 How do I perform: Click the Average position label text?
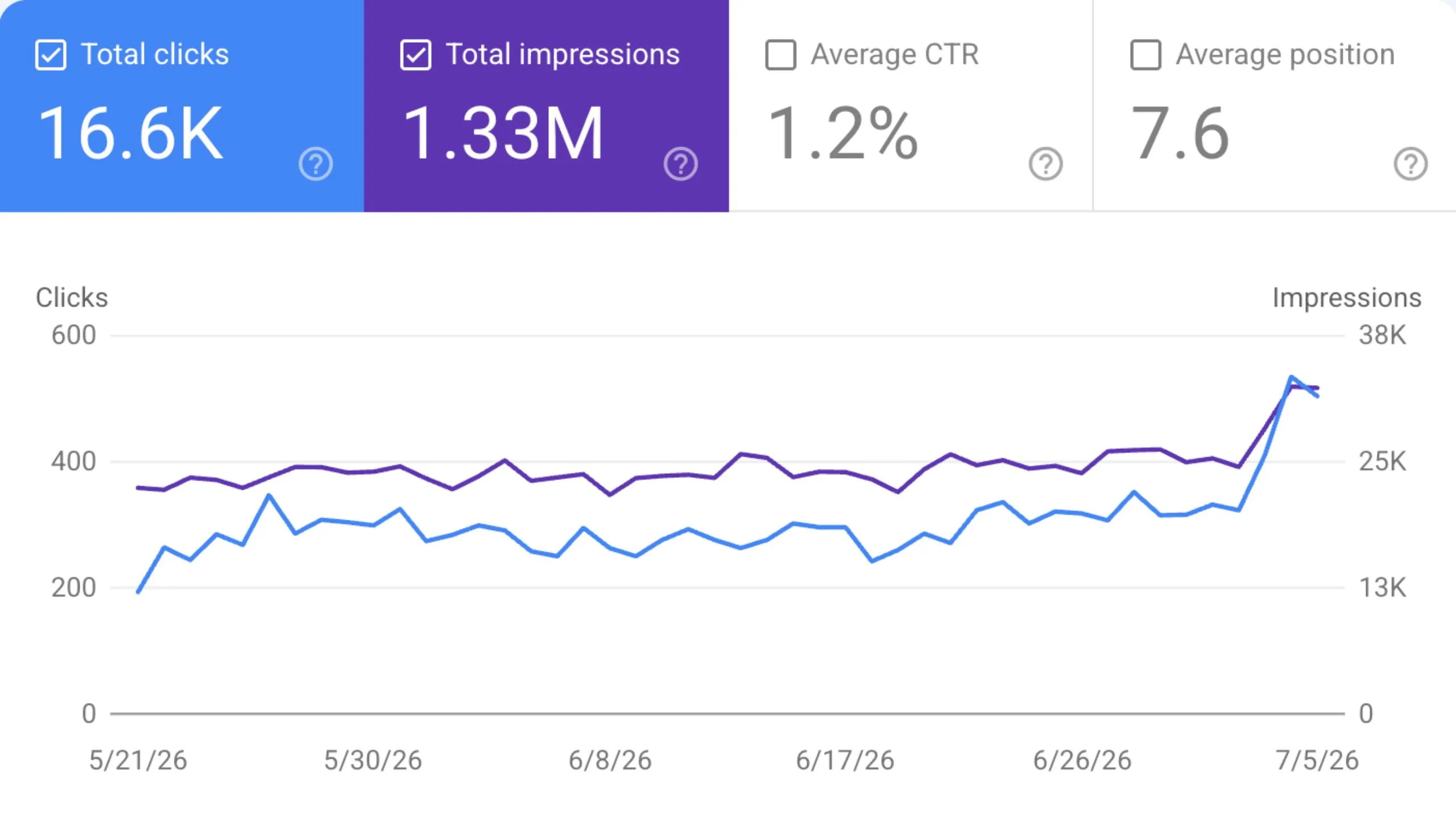[x=1285, y=55]
